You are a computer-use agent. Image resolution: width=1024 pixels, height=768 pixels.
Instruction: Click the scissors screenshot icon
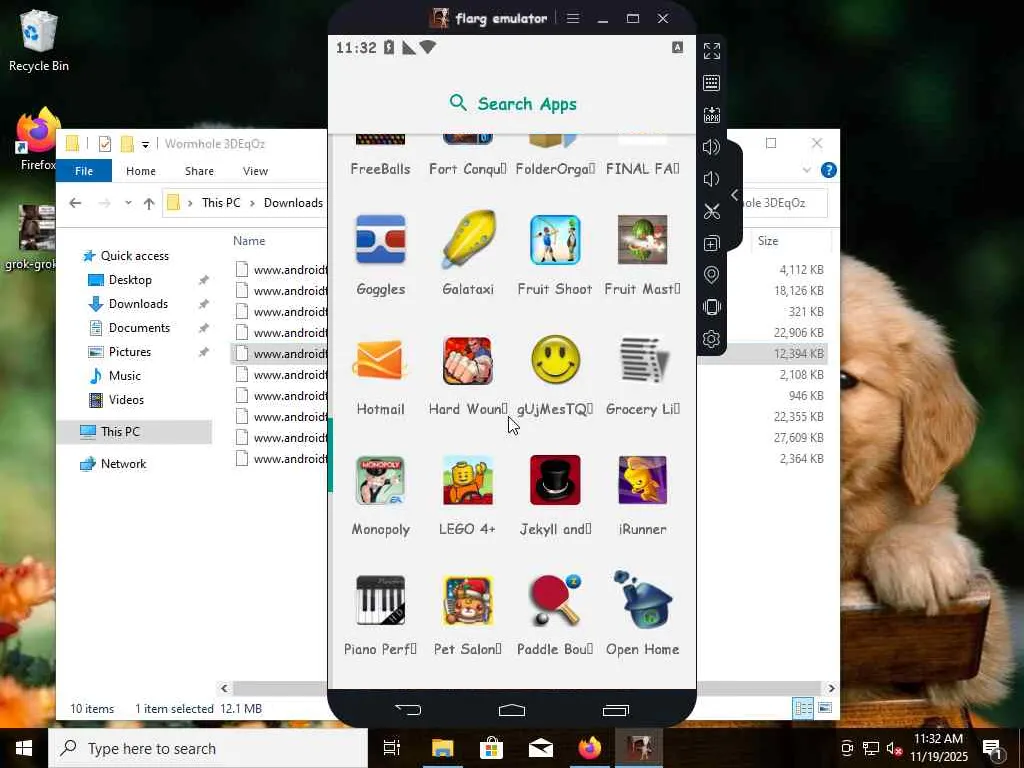point(712,211)
